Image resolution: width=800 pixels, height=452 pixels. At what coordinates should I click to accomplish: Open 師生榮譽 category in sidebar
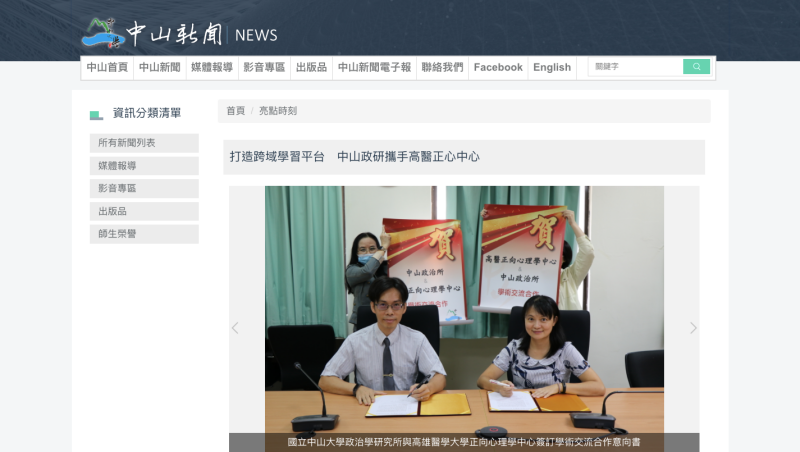point(144,234)
